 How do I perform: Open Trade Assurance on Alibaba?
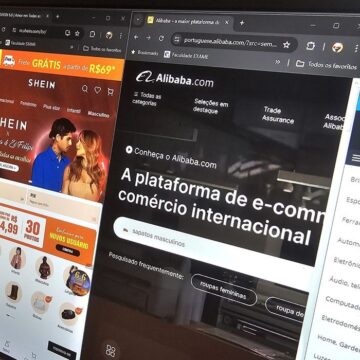(278, 115)
